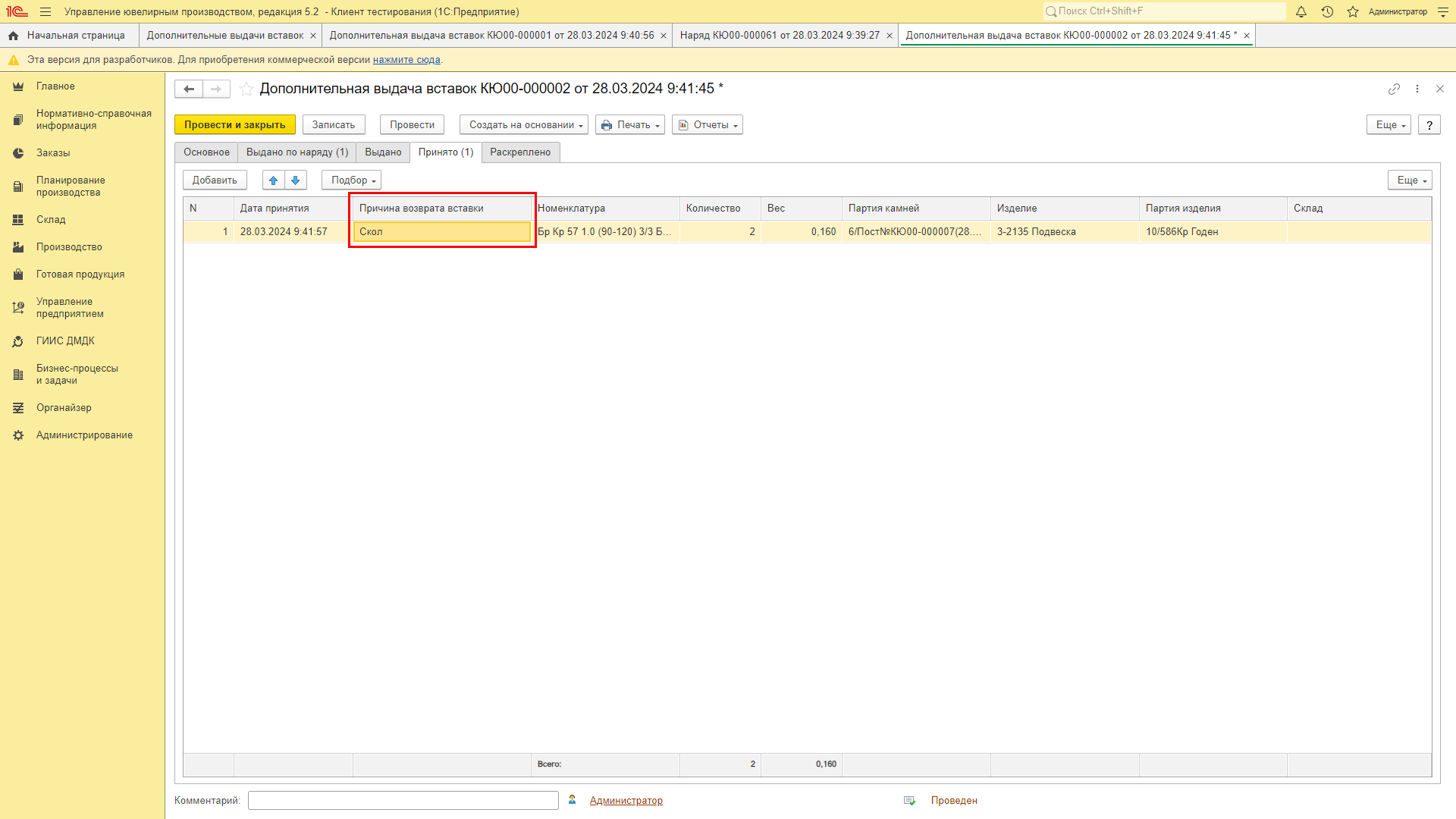Focus the Поиск search field
1456x819 pixels.
[x=1164, y=11]
